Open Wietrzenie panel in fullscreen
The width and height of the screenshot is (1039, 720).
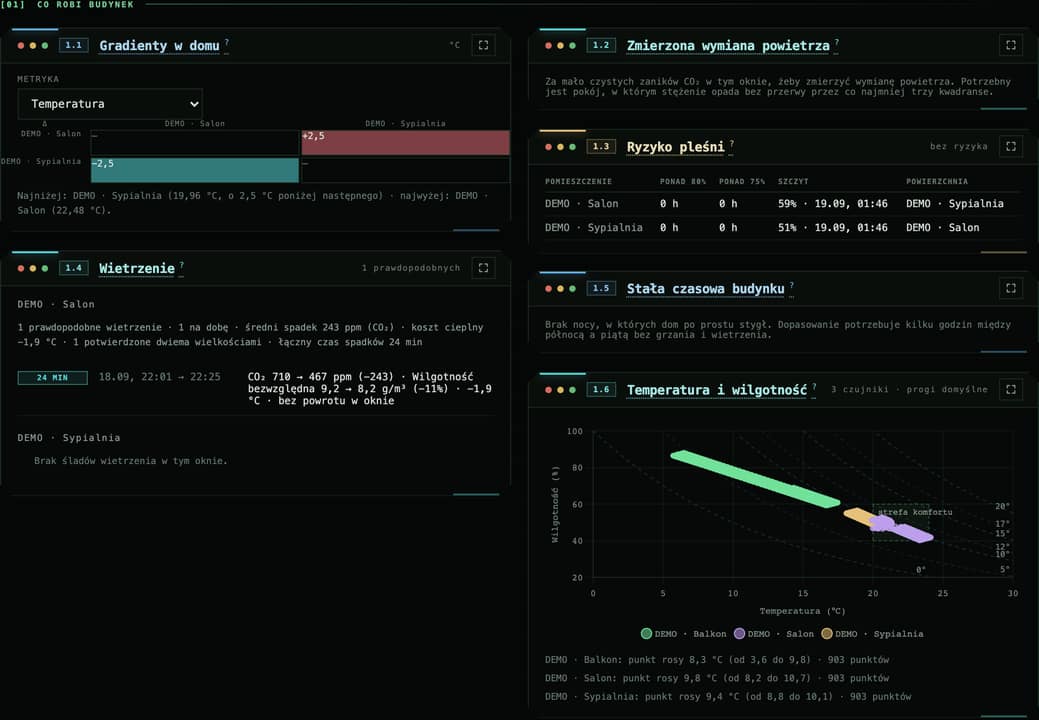pos(483,268)
